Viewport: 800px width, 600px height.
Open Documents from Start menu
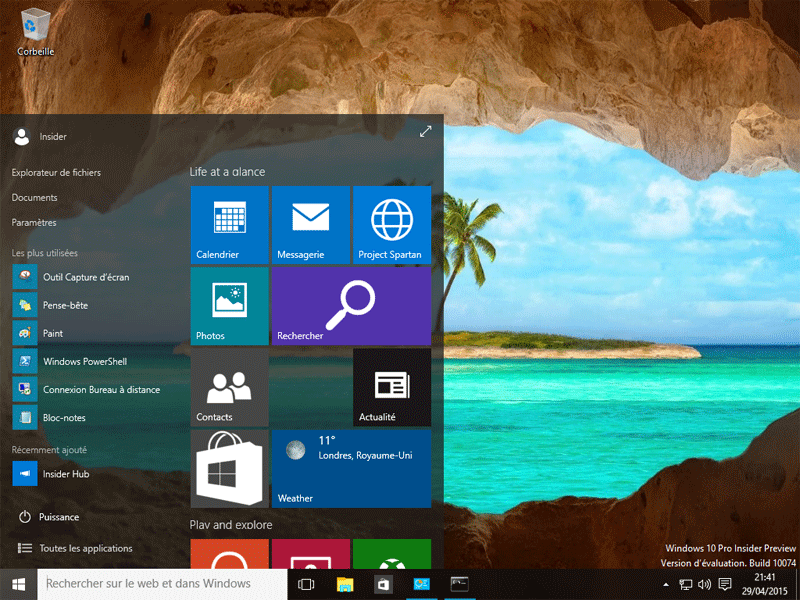(34, 197)
